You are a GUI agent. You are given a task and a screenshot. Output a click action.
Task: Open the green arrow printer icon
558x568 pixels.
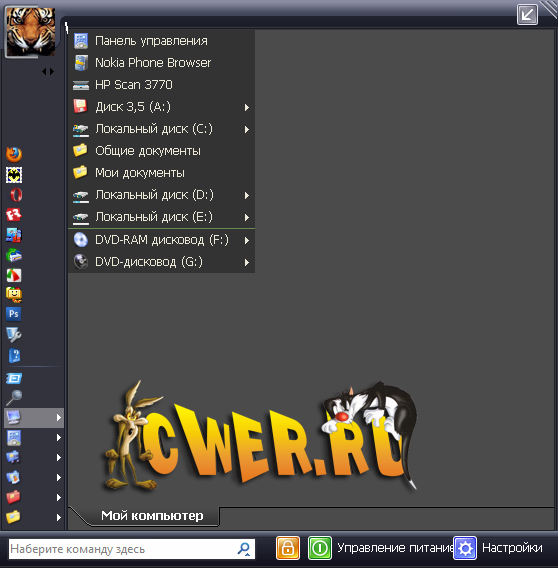(14, 255)
